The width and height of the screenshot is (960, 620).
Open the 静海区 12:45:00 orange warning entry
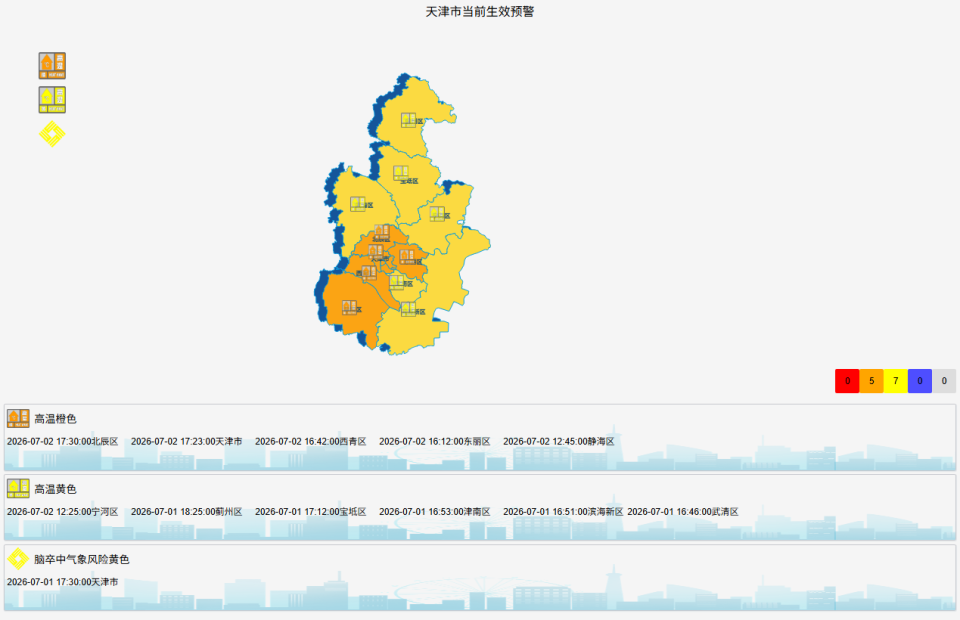point(559,441)
